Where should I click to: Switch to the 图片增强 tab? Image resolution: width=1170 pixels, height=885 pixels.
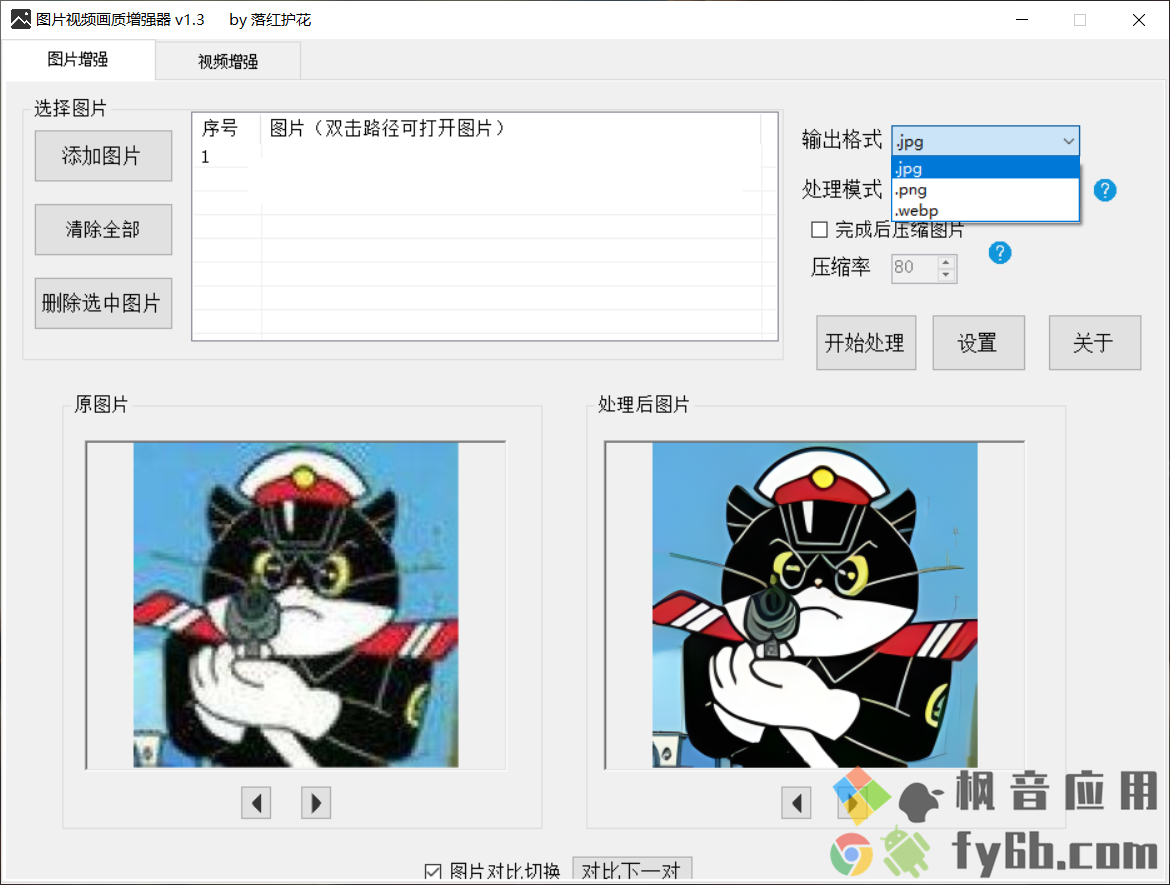[x=78, y=60]
